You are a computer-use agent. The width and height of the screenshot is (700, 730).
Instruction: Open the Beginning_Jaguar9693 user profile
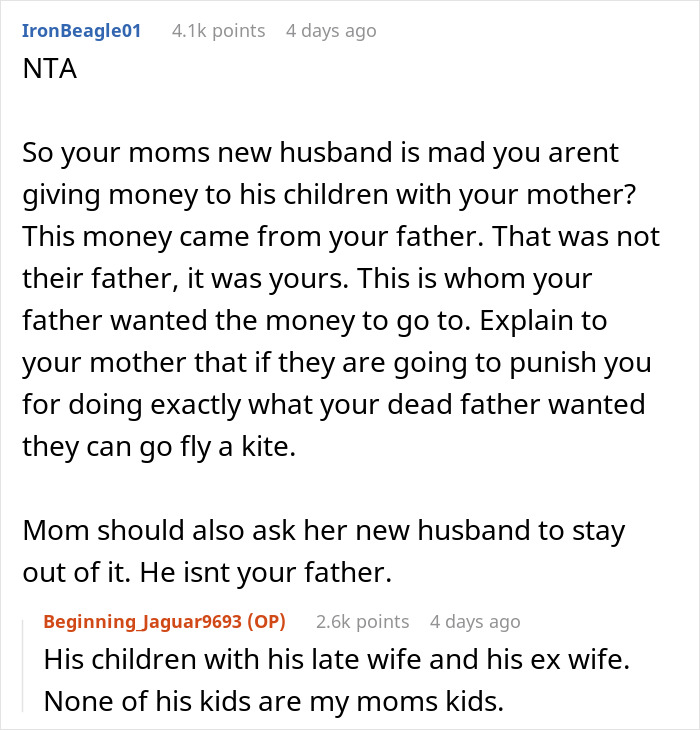pyautogui.click(x=142, y=621)
